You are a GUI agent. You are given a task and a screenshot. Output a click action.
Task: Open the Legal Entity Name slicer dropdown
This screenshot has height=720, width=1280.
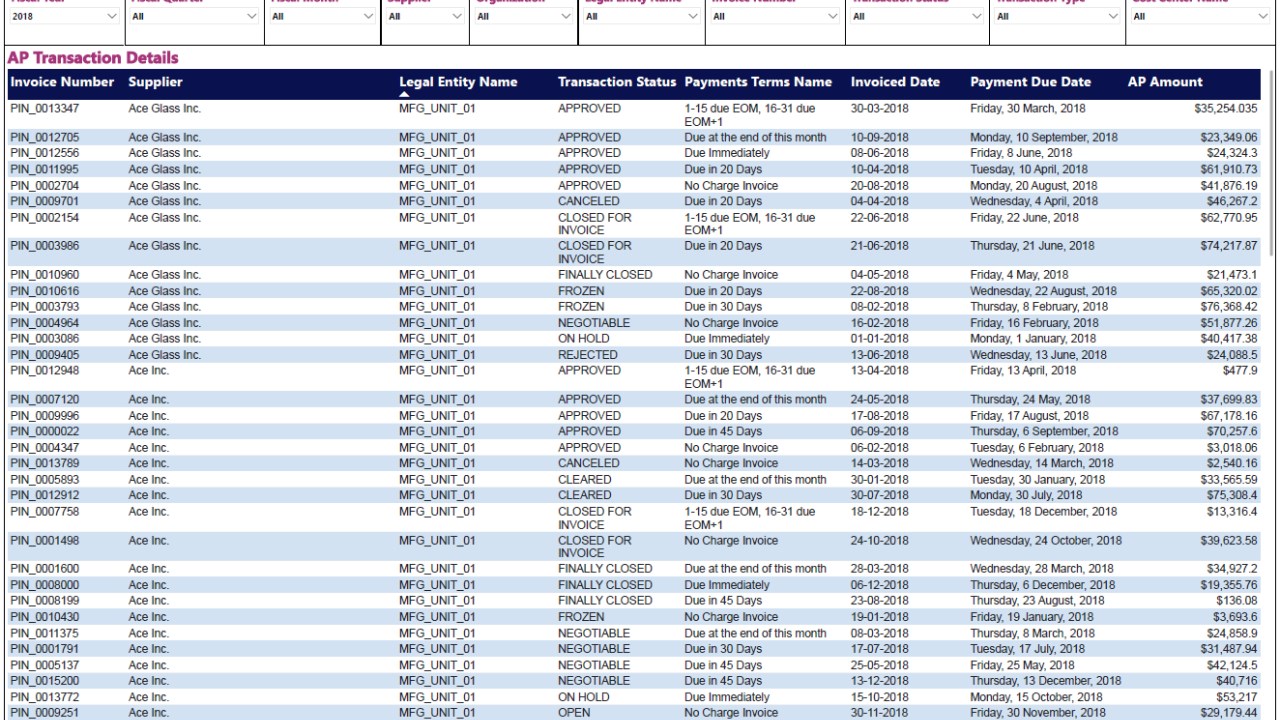640,17
